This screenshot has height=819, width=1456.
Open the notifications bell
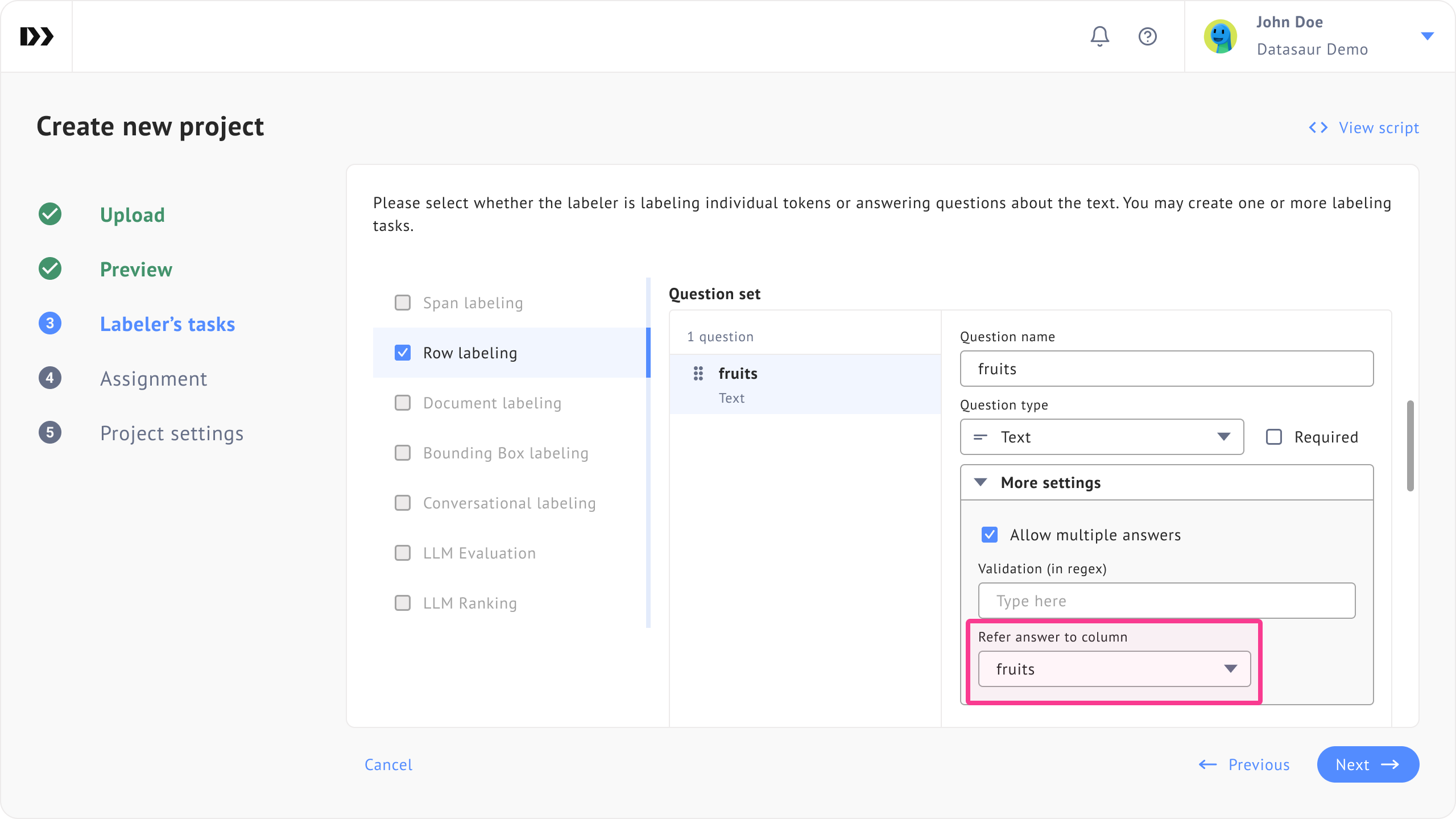coord(1099,36)
